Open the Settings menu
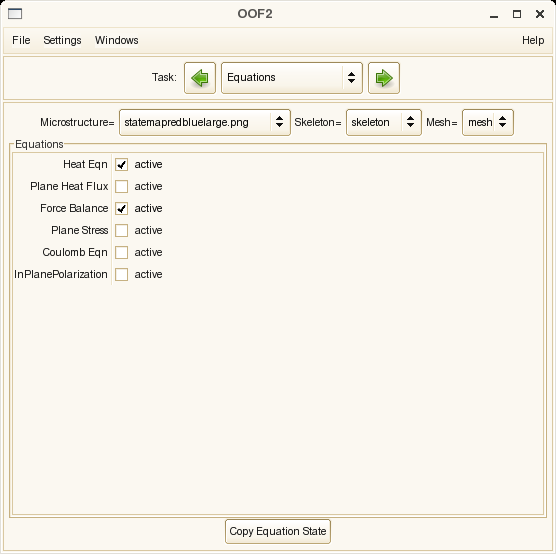This screenshot has height=554, width=556. (x=62, y=40)
